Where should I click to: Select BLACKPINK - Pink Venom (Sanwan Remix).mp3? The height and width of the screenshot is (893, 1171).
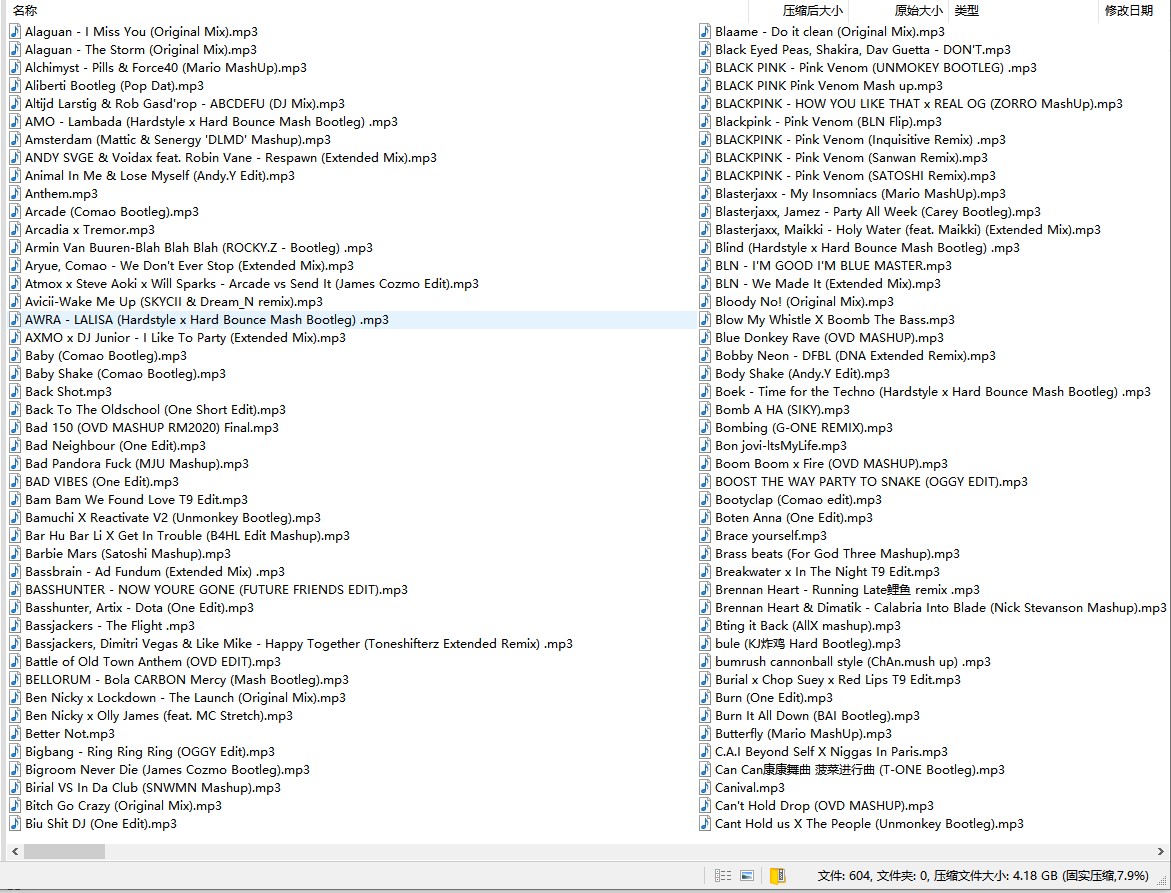pos(851,158)
